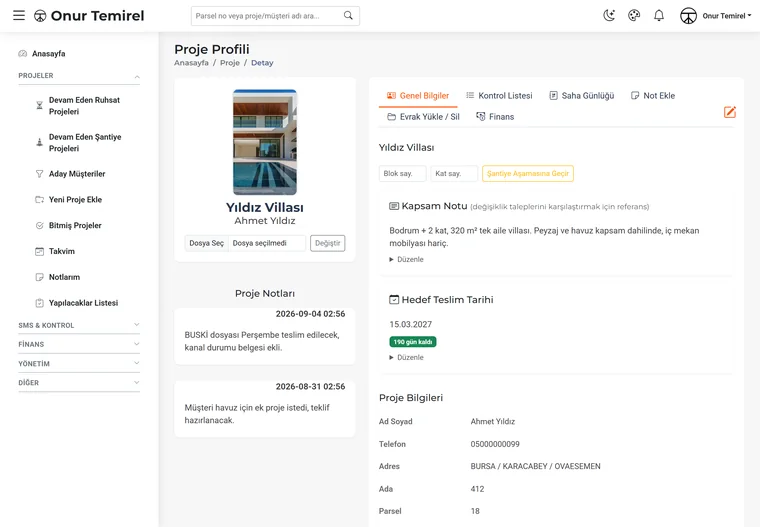Switch to the Kontrol Listesi tab
760x527 pixels.
(x=499, y=96)
